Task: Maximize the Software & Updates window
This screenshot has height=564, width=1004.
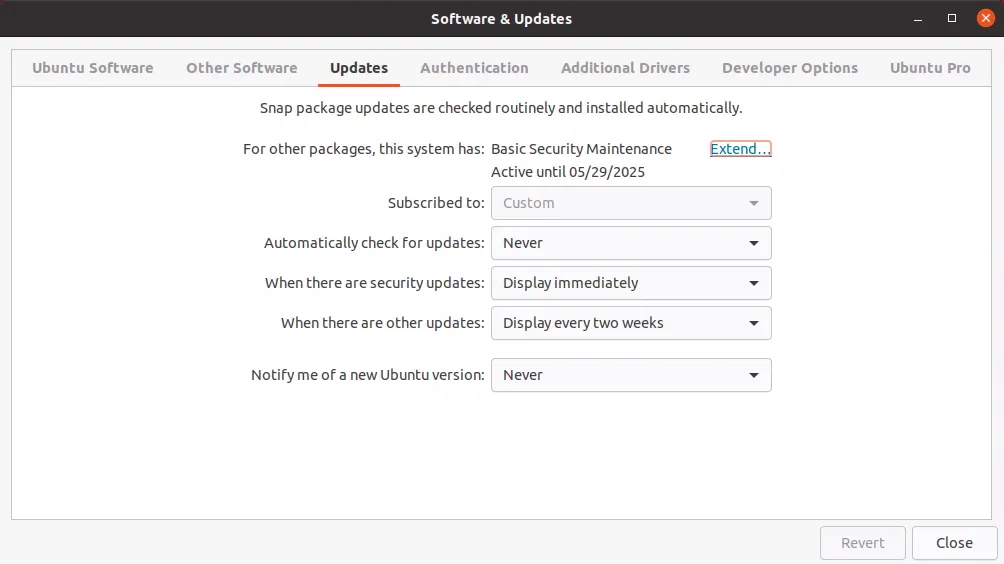Action: click(952, 19)
